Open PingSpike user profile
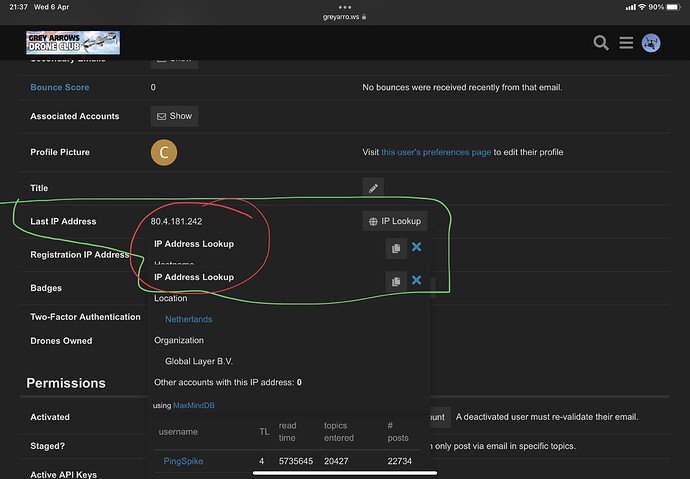690x479 pixels. (184, 461)
